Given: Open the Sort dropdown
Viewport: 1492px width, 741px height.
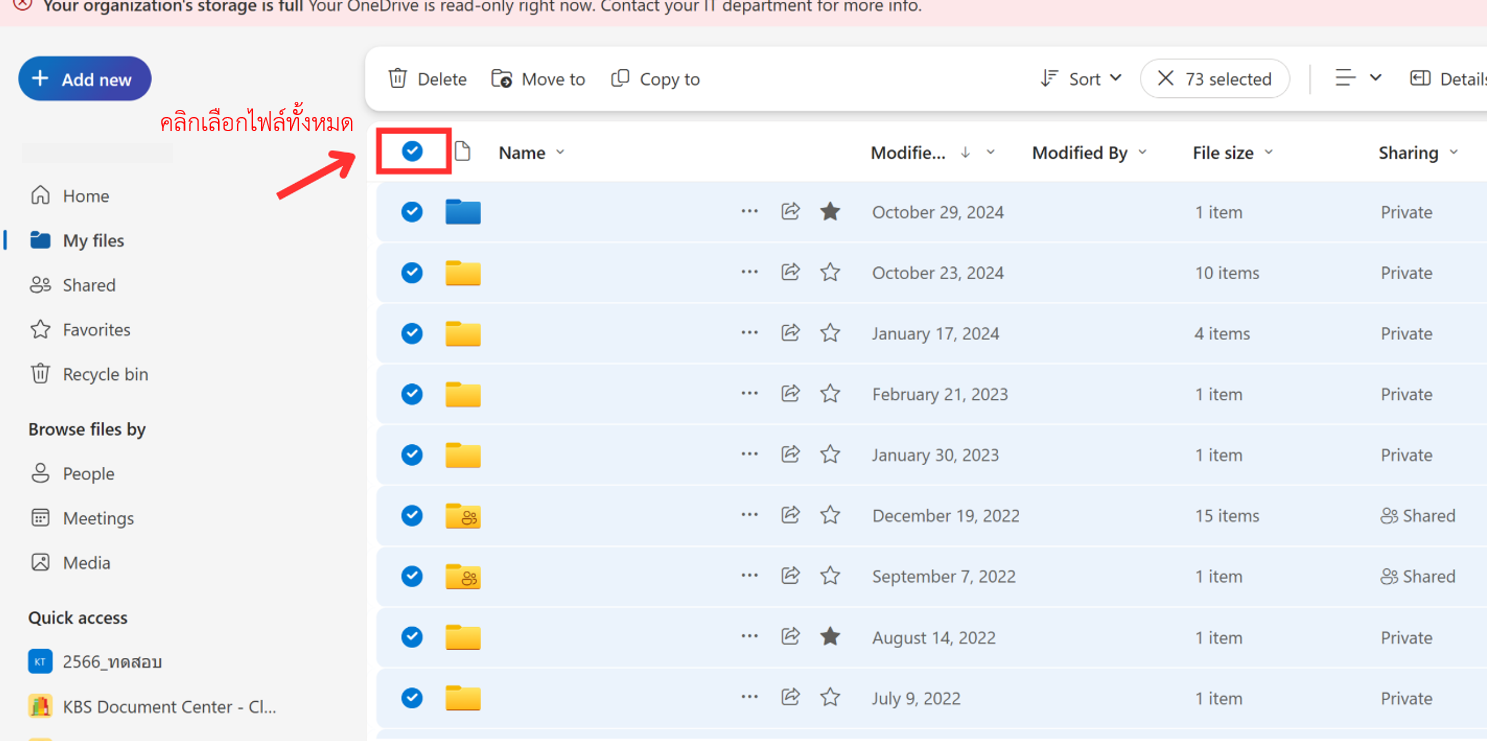Looking at the screenshot, I should [x=1082, y=79].
